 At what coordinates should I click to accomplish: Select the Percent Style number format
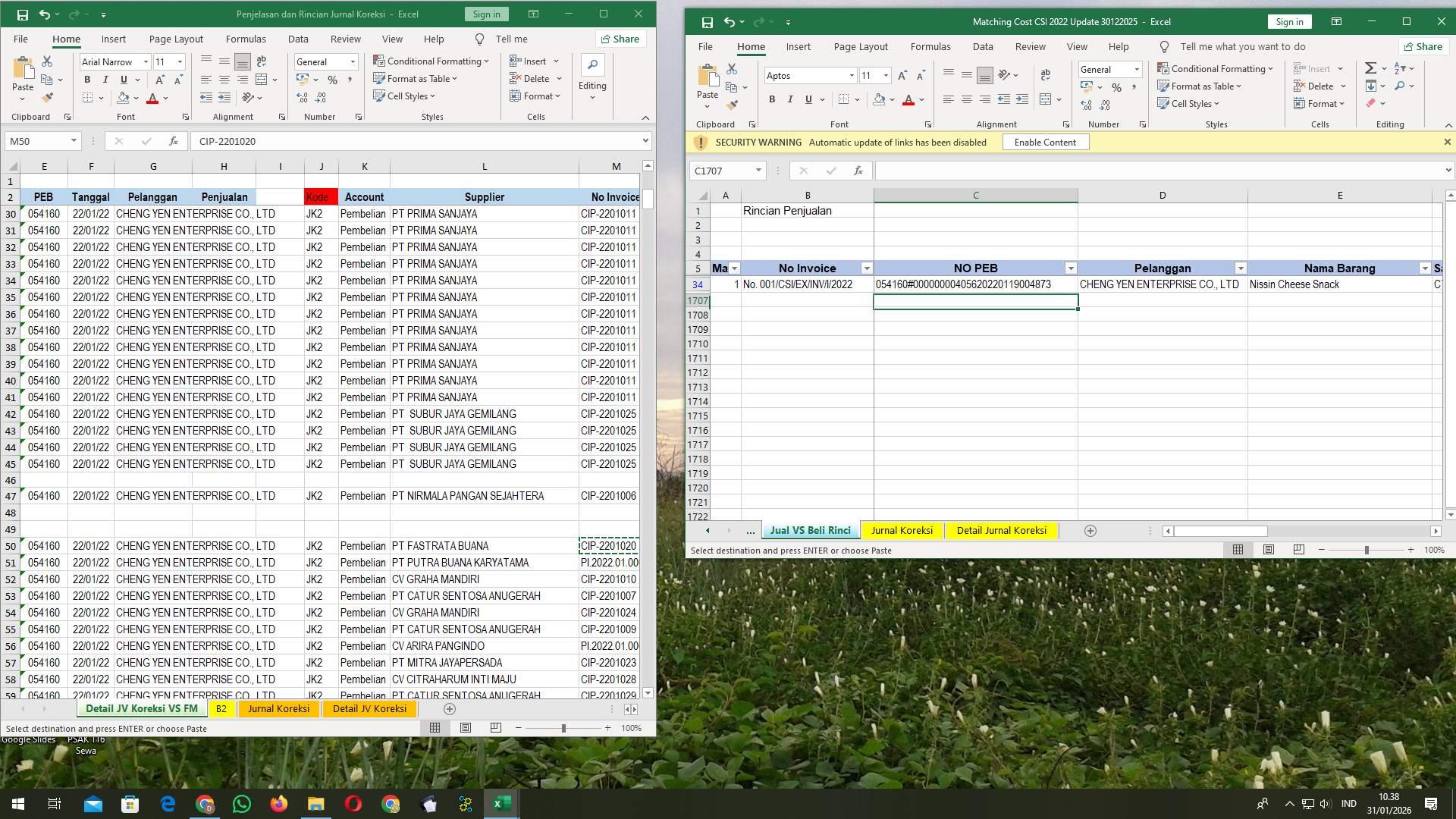pos(332,78)
